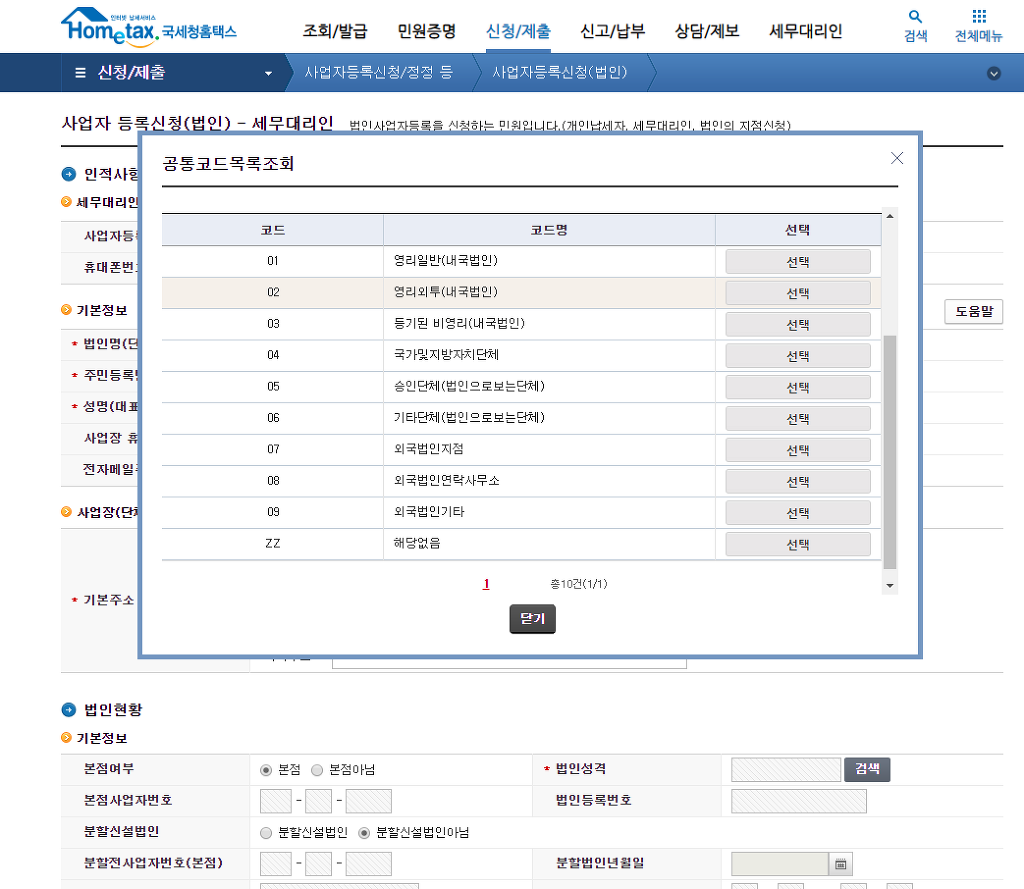This screenshot has width=1024, height=889.
Task: Click the hamburger icon beside 신청/제출
Action: click(80, 73)
